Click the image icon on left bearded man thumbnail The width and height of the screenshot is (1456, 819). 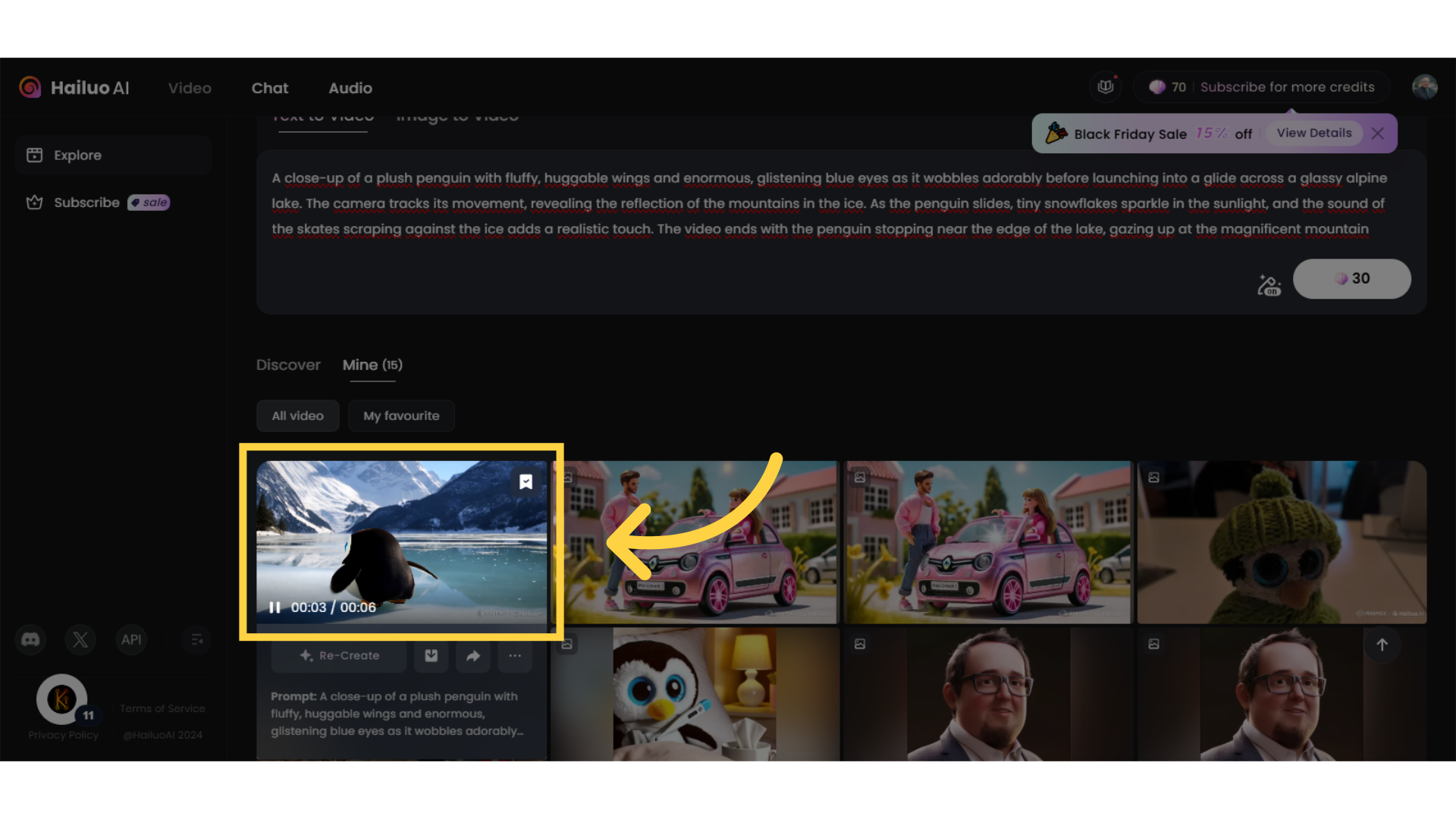[860, 644]
